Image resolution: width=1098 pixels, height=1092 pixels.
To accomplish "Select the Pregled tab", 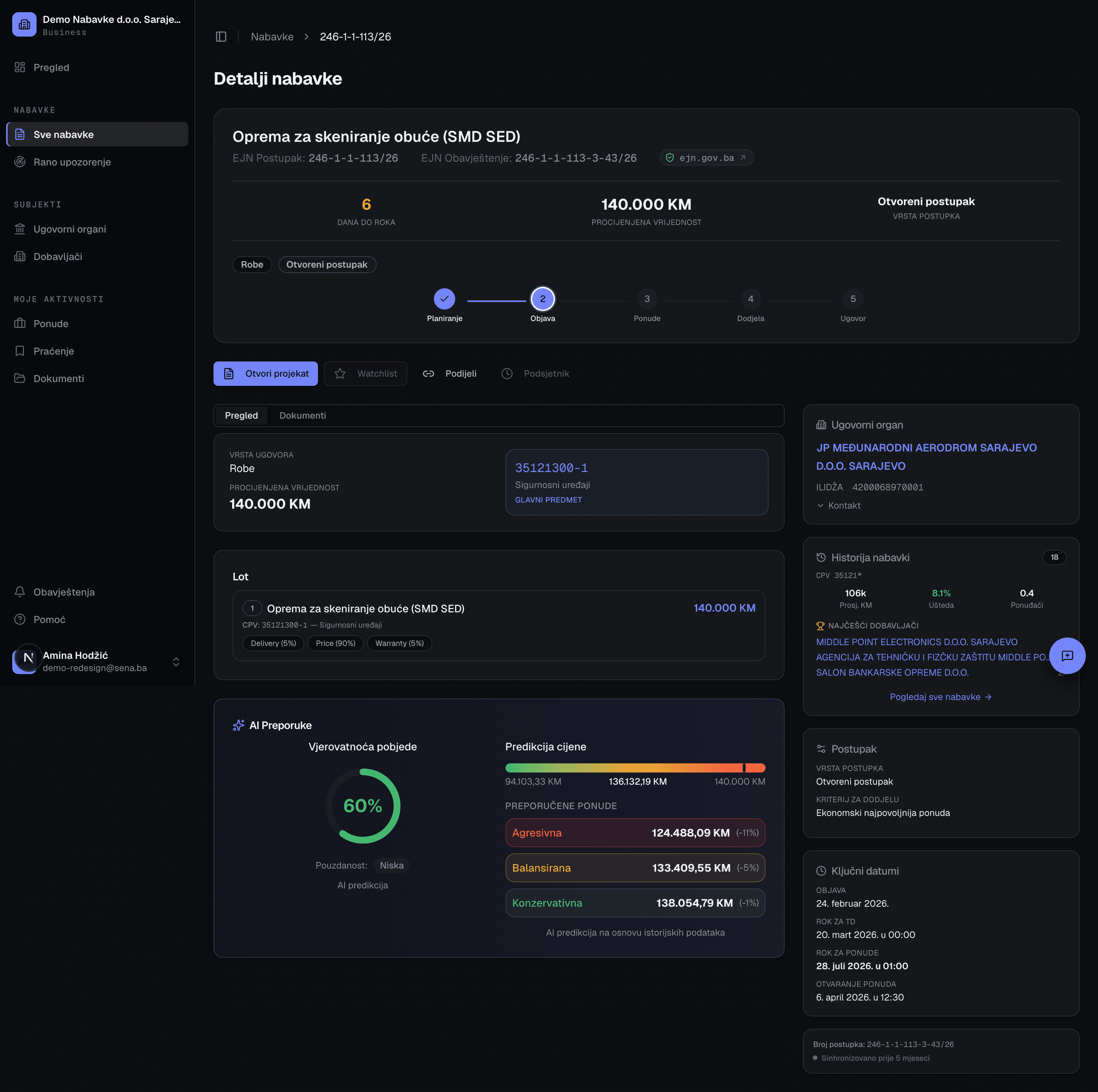I will [x=241, y=416].
